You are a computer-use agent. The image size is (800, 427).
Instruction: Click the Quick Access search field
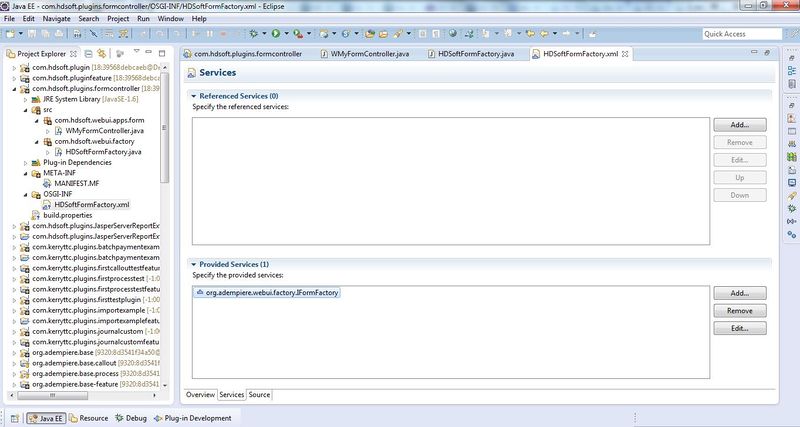click(x=740, y=34)
